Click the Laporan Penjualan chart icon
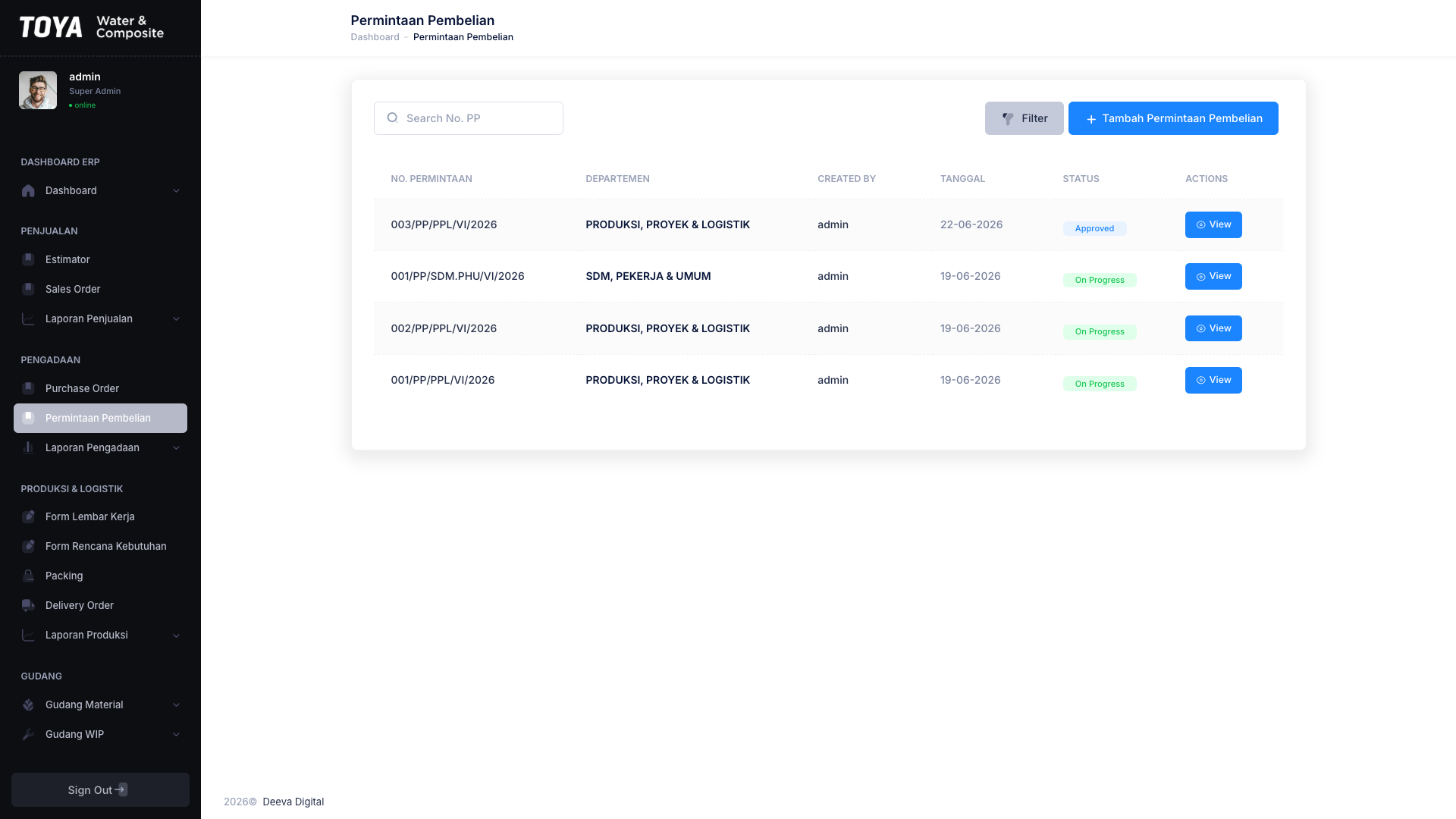This screenshot has height=819, width=1456. 28,318
